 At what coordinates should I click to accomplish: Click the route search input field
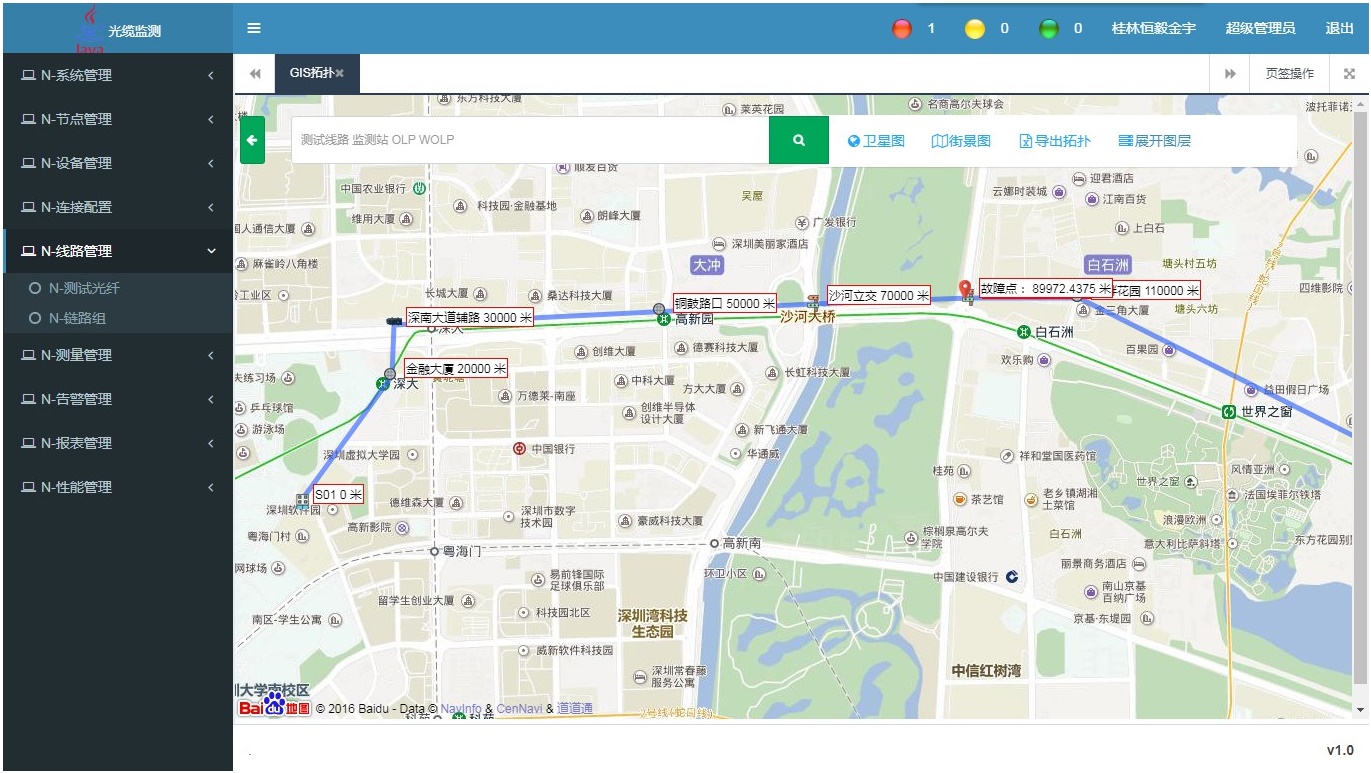530,140
